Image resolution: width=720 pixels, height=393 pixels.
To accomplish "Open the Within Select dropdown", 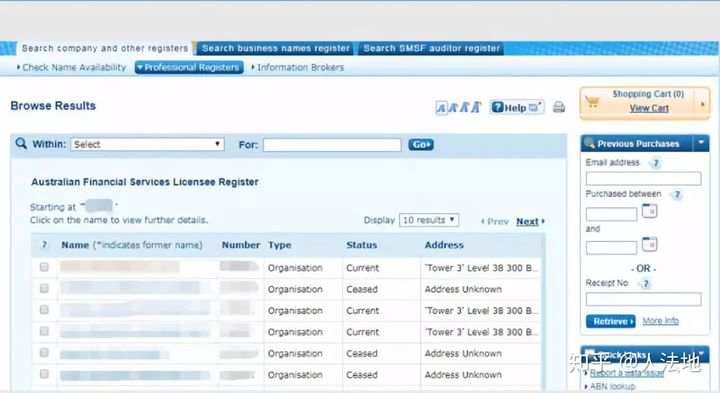I will click(147, 144).
